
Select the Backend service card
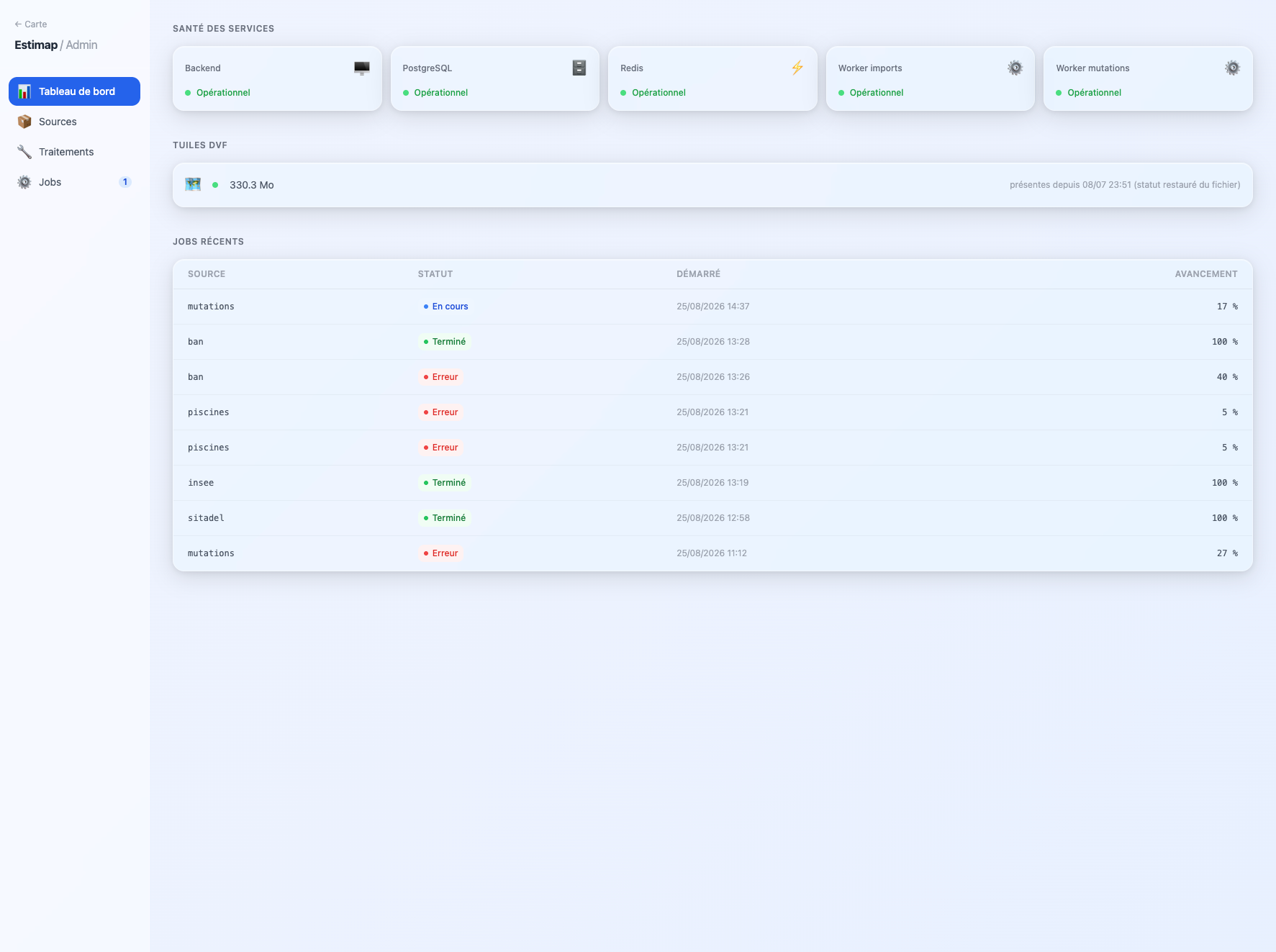coord(277,78)
